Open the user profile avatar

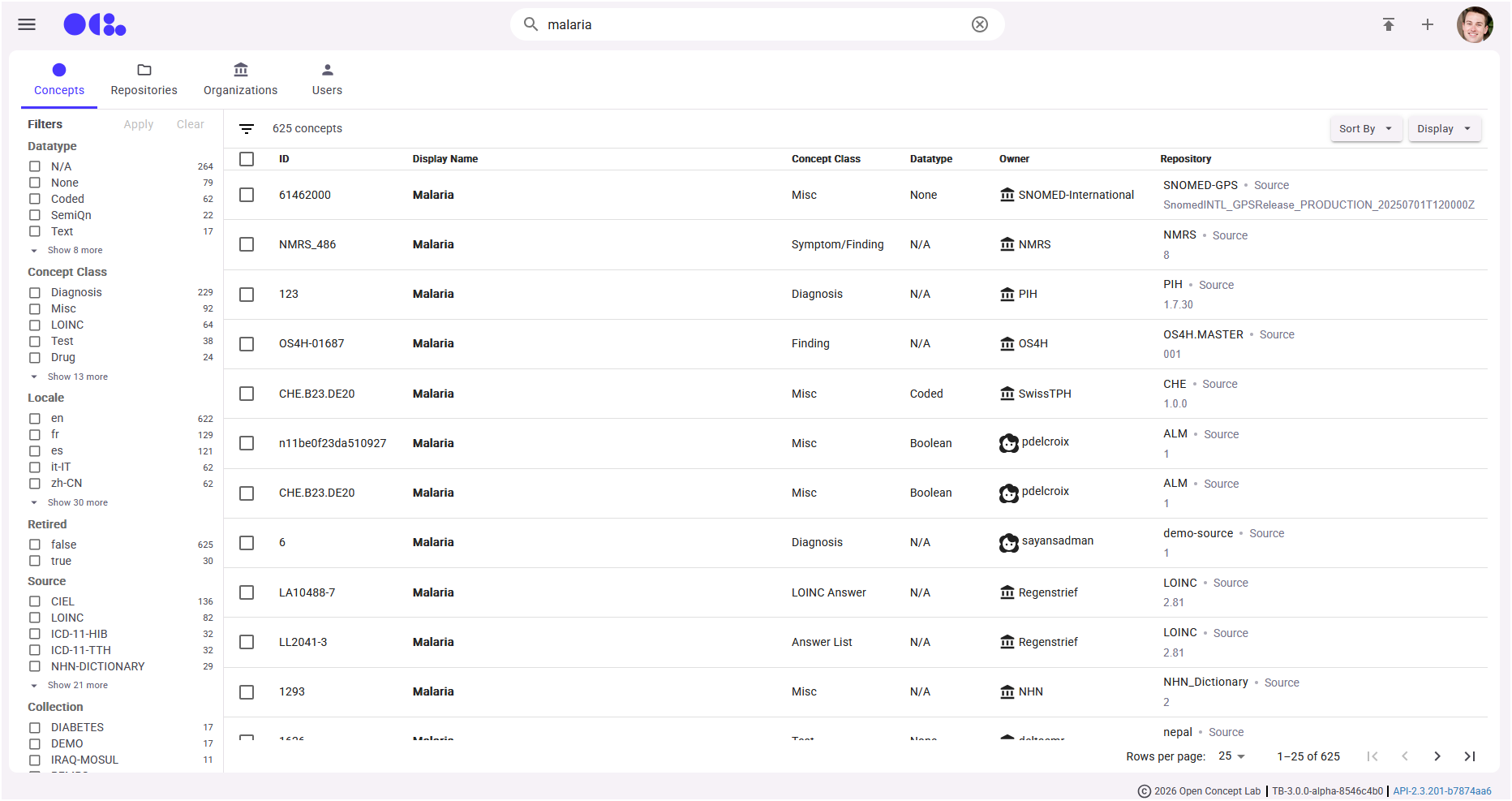[1474, 24]
